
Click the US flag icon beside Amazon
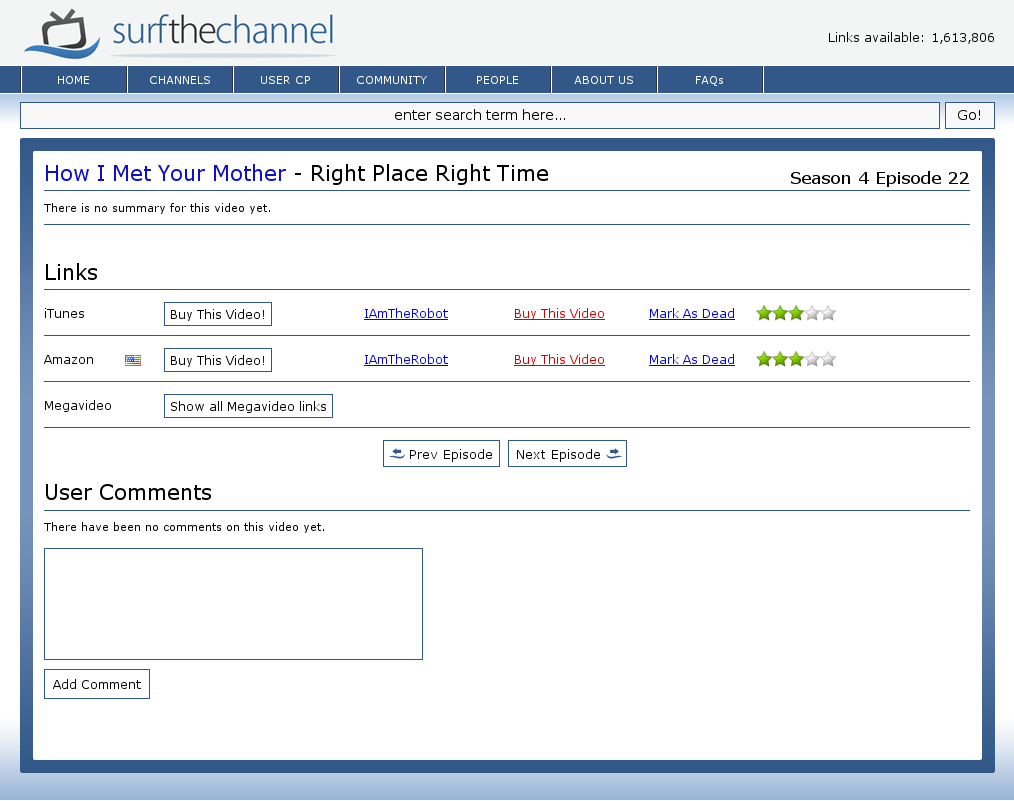(x=133, y=360)
